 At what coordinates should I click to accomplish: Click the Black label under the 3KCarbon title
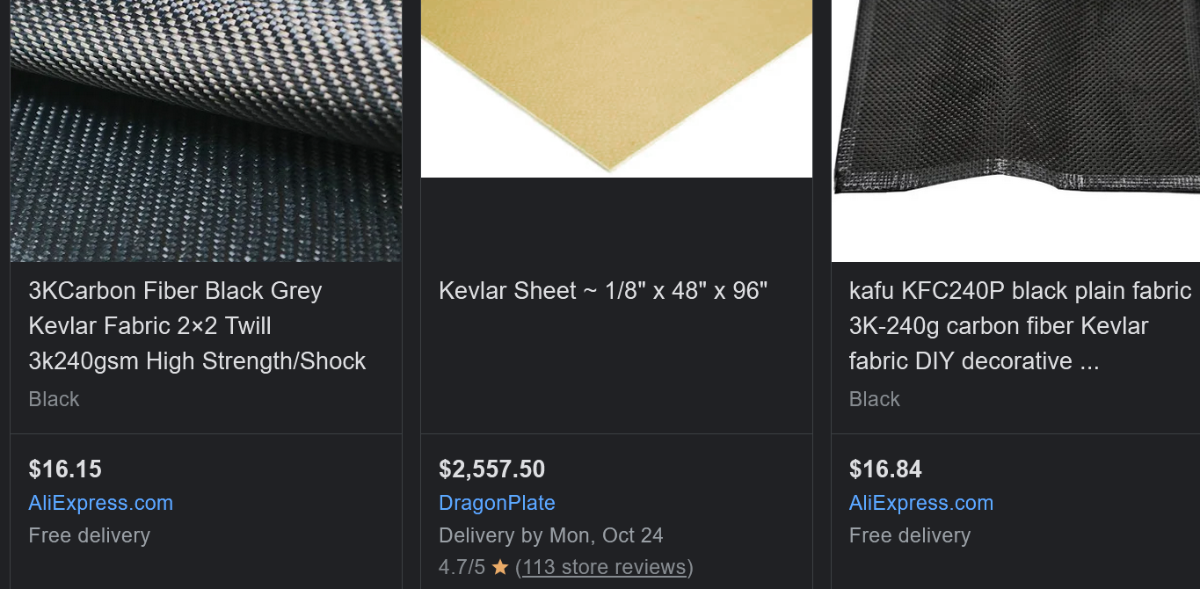coord(54,399)
